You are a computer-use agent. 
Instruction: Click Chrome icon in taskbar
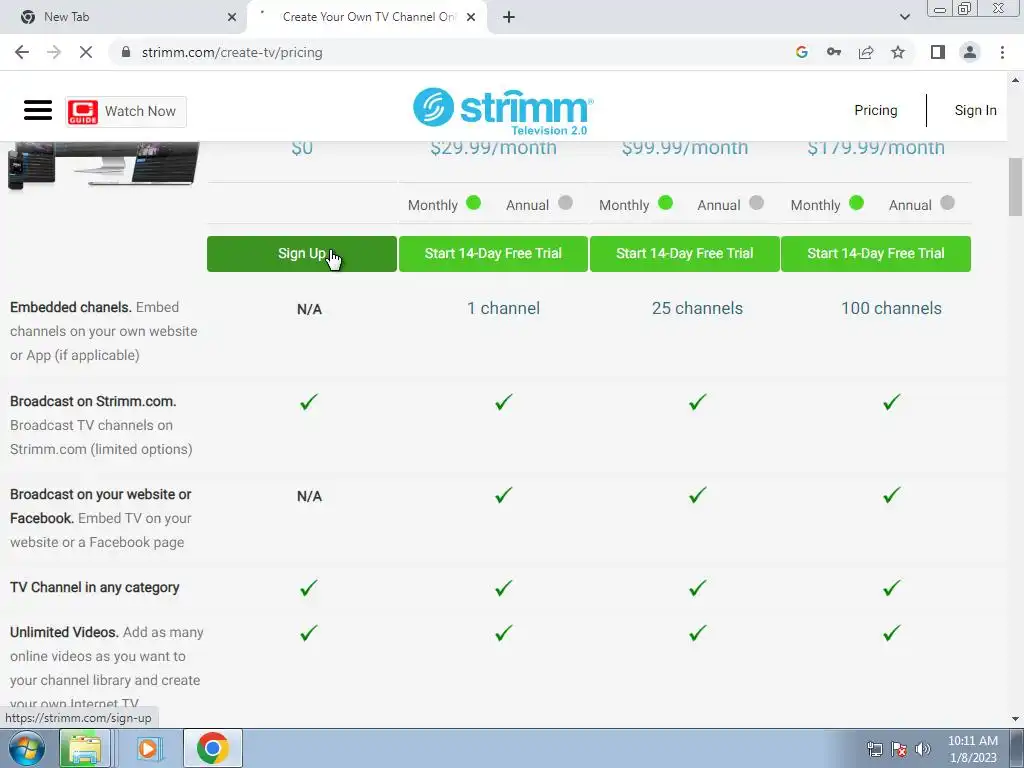click(x=213, y=748)
